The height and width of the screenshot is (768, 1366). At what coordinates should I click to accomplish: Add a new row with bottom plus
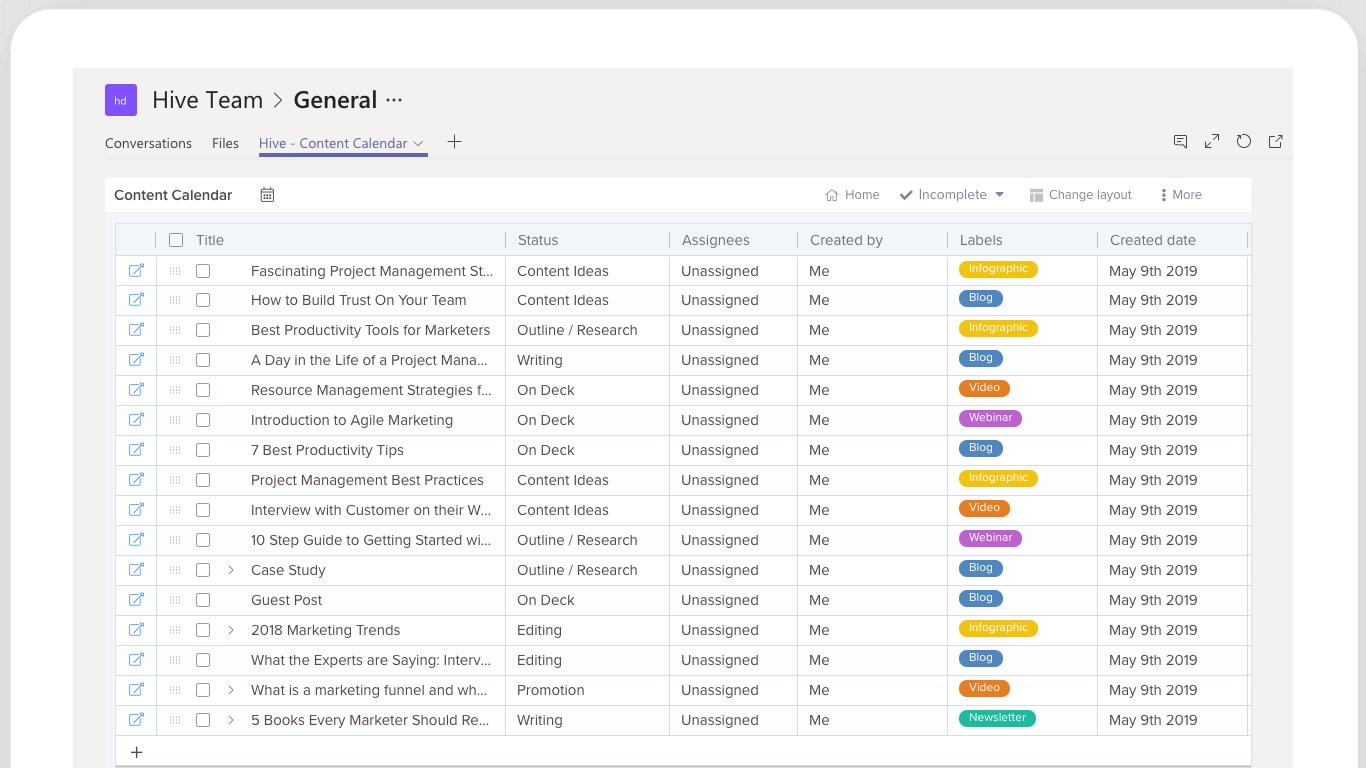coord(137,752)
